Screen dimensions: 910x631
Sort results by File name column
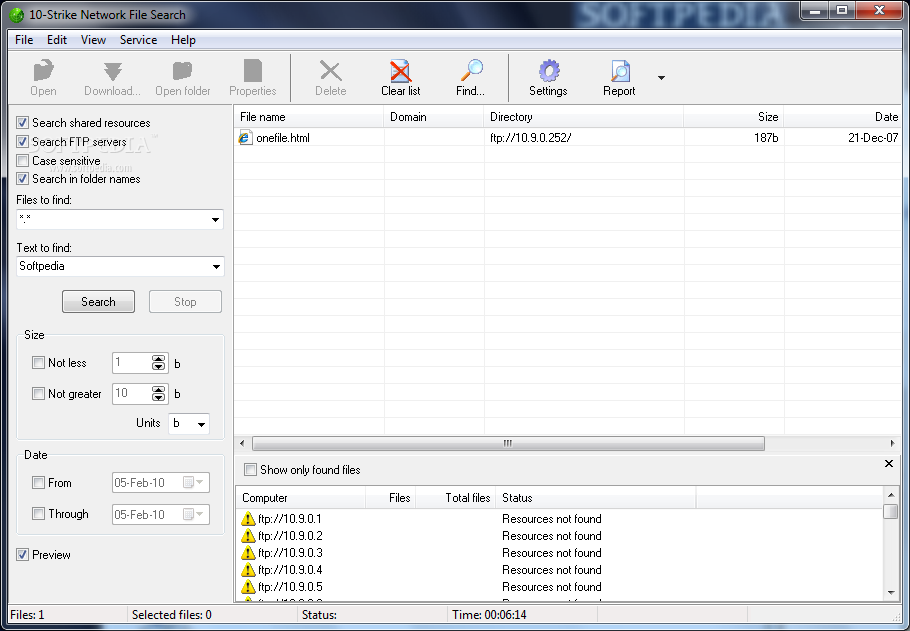tap(309, 117)
